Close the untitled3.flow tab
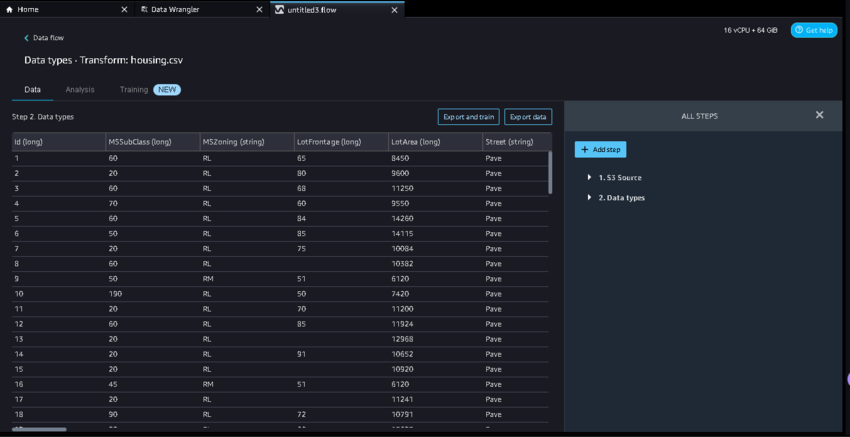Image resolution: width=850 pixels, height=437 pixels. 394,10
